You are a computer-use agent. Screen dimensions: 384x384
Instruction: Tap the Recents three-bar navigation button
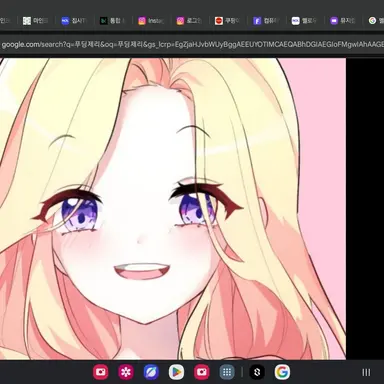[366, 372]
